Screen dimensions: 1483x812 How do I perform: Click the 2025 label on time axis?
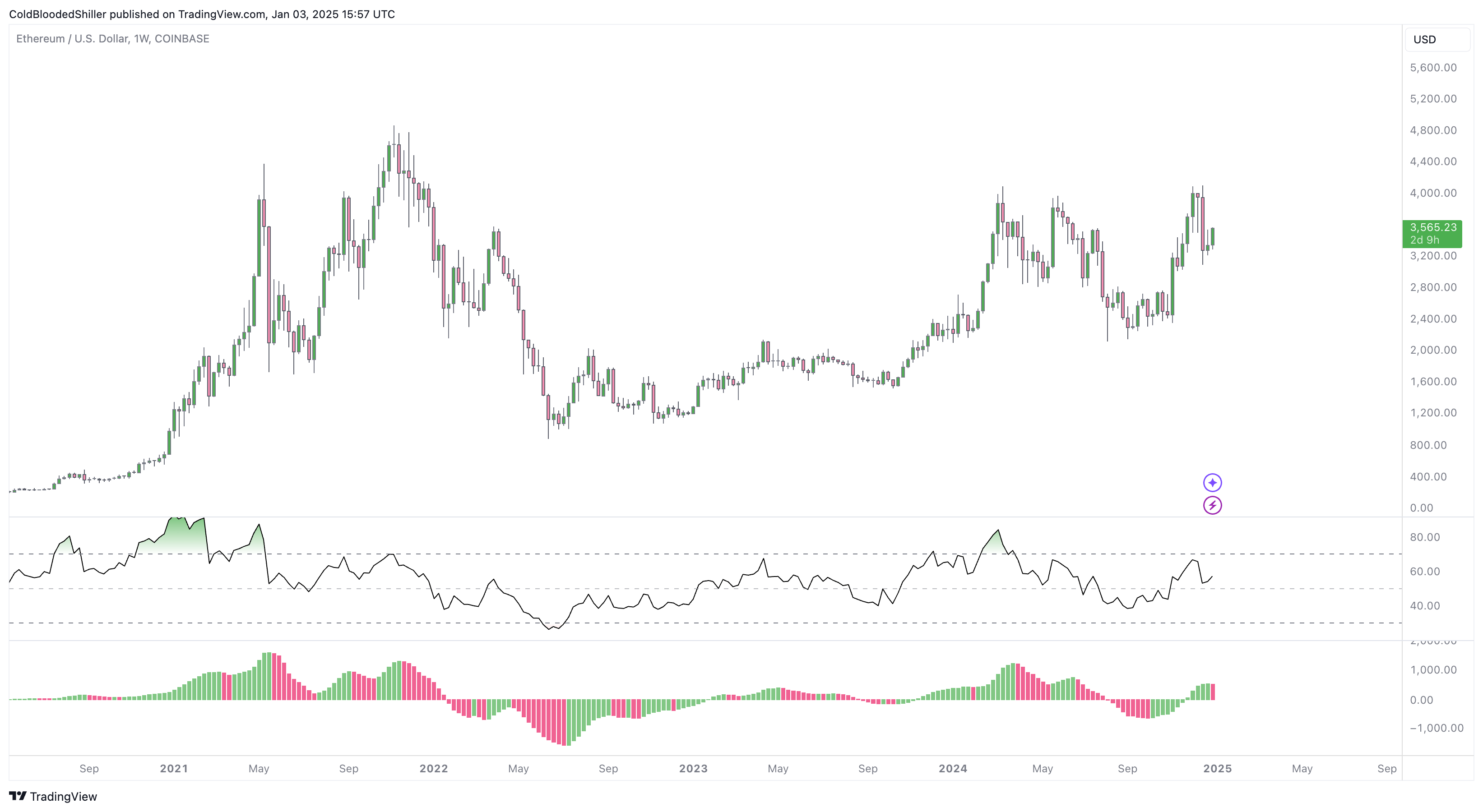click(1218, 768)
